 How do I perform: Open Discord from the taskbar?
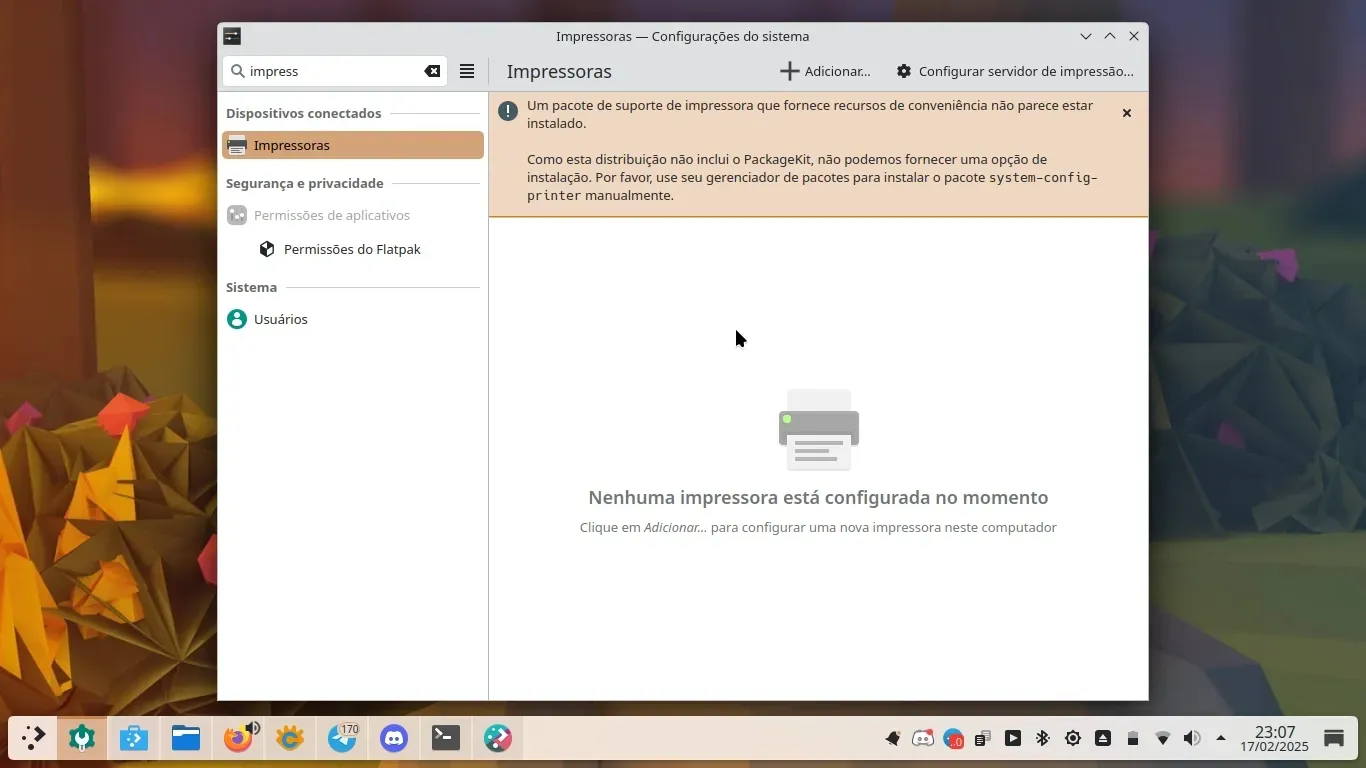click(394, 739)
